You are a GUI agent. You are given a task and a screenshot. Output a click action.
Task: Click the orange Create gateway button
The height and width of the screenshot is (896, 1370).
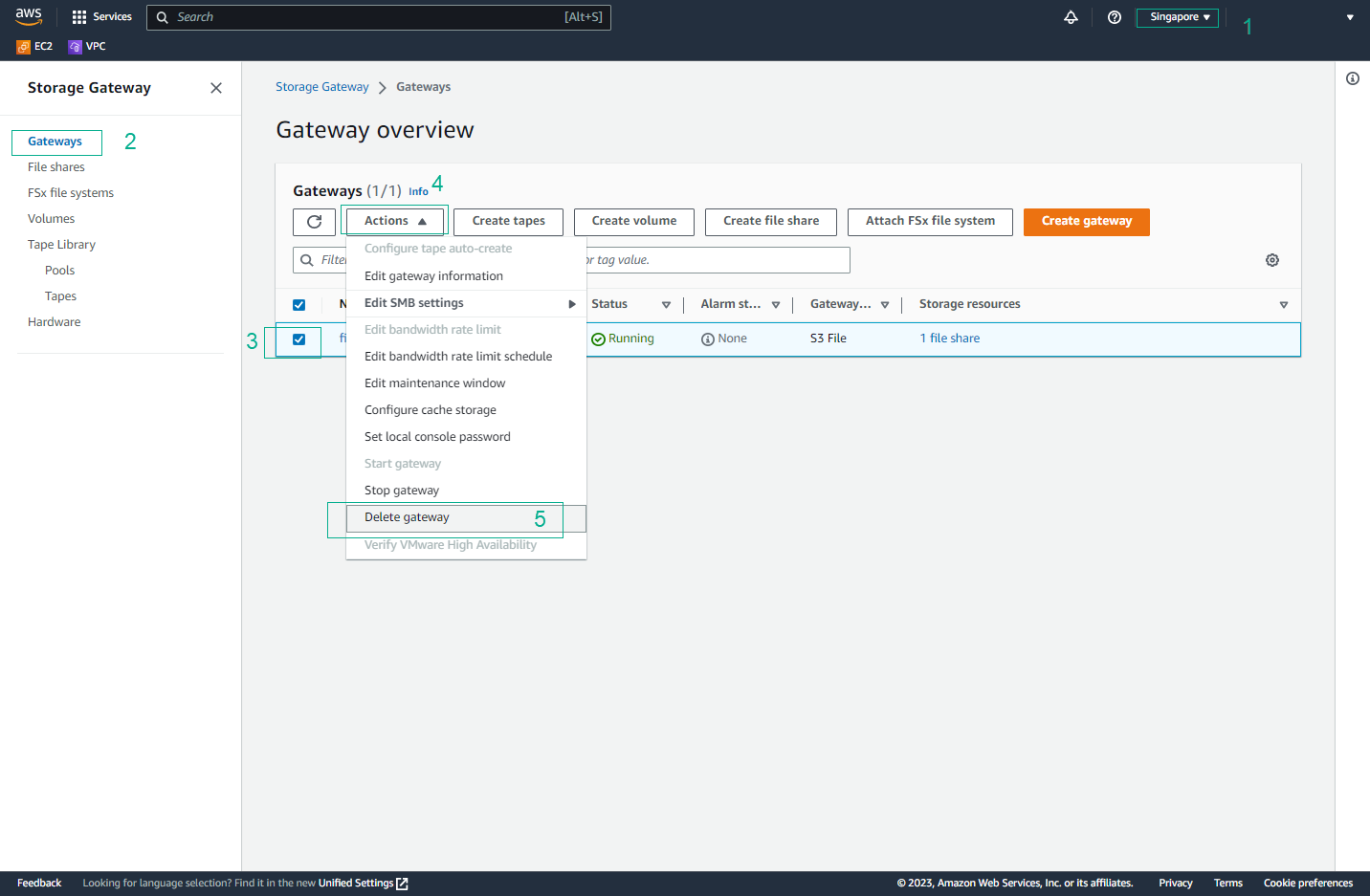[x=1087, y=221]
